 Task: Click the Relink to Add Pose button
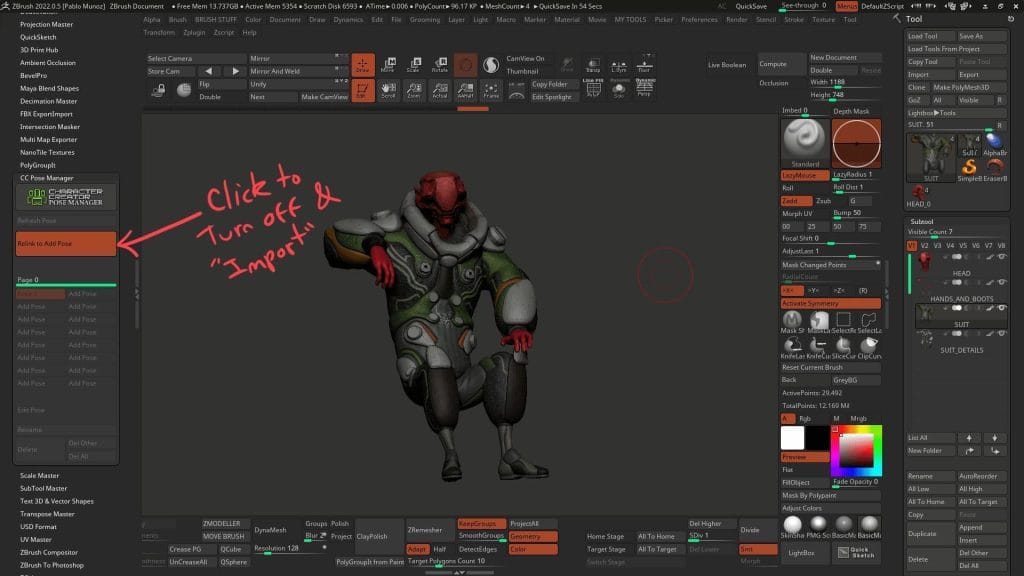coord(66,244)
